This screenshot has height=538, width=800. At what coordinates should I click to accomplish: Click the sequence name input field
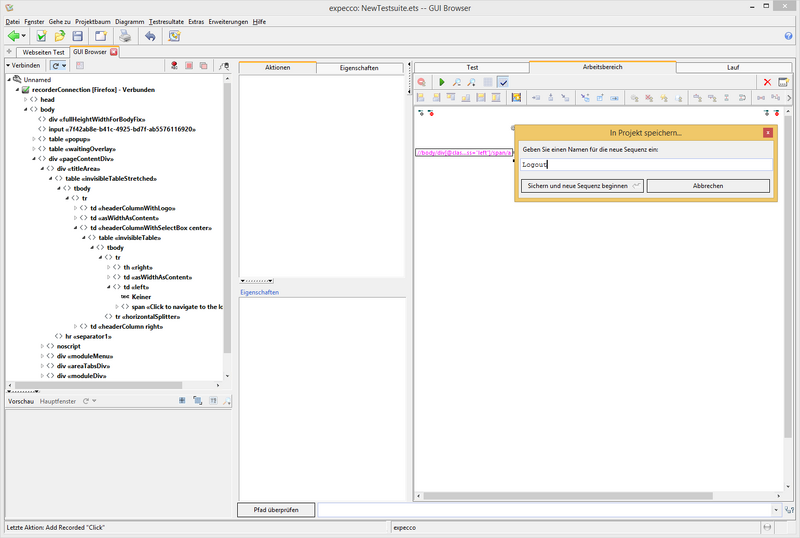(x=645, y=165)
